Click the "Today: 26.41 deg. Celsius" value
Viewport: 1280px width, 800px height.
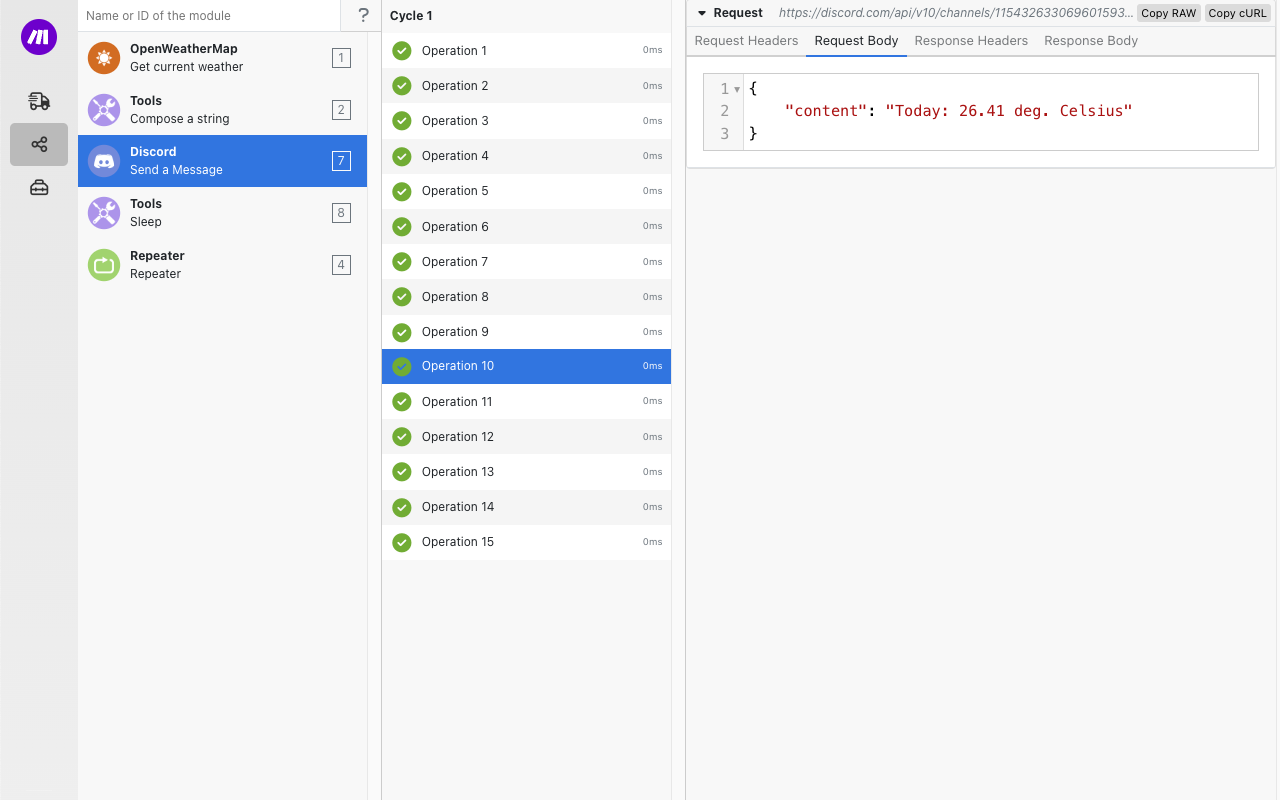click(1009, 111)
